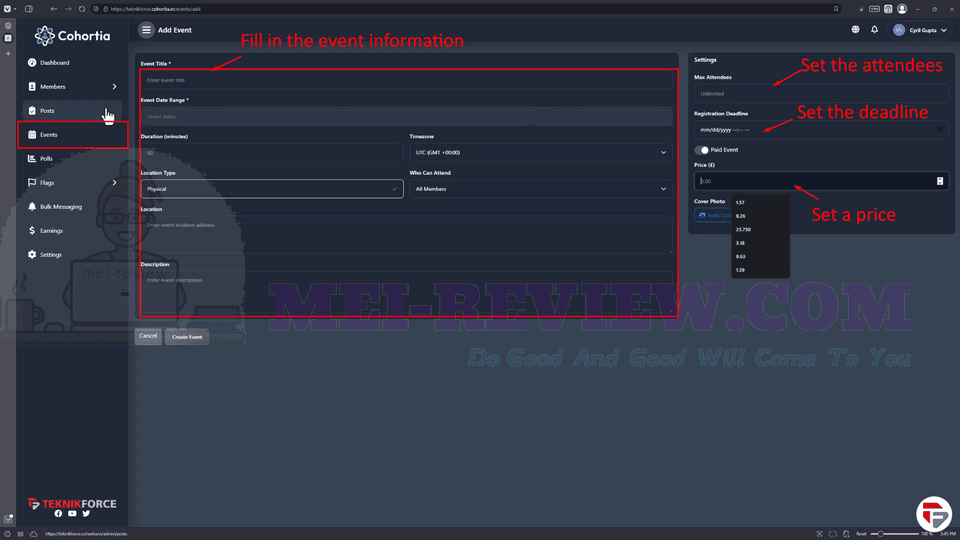960x540 pixels.
Task: Click the Price field stepper arrows
Action: point(940,181)
